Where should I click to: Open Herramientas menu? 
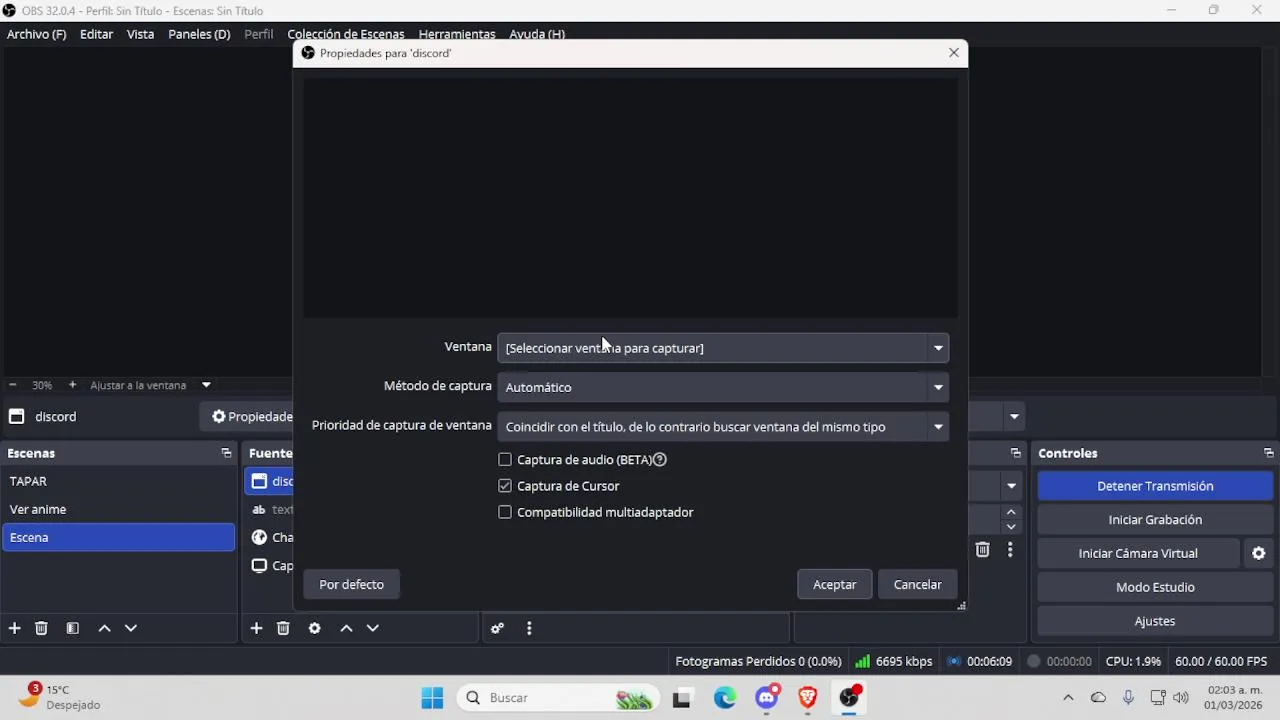[x=457, y=34]
